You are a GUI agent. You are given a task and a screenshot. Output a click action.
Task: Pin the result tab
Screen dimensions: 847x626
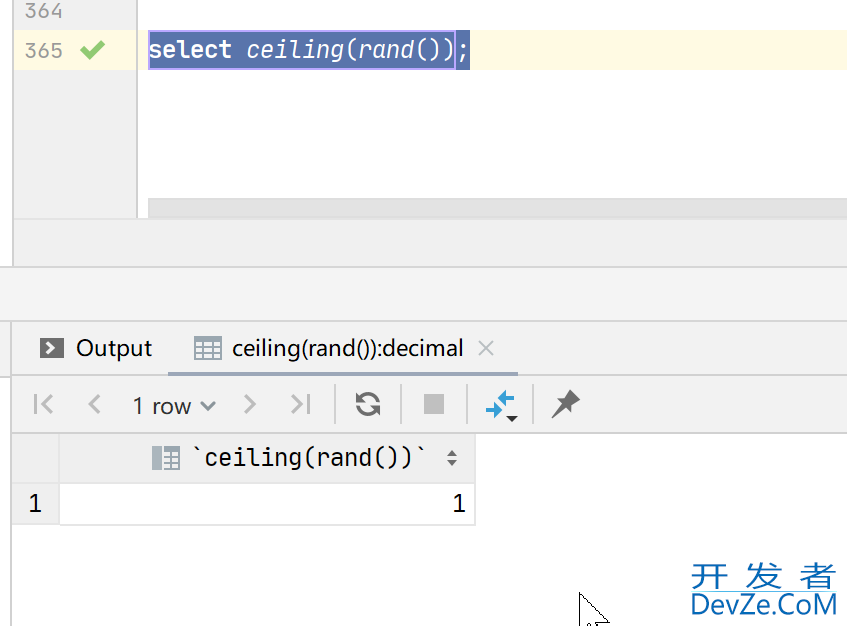565,404
